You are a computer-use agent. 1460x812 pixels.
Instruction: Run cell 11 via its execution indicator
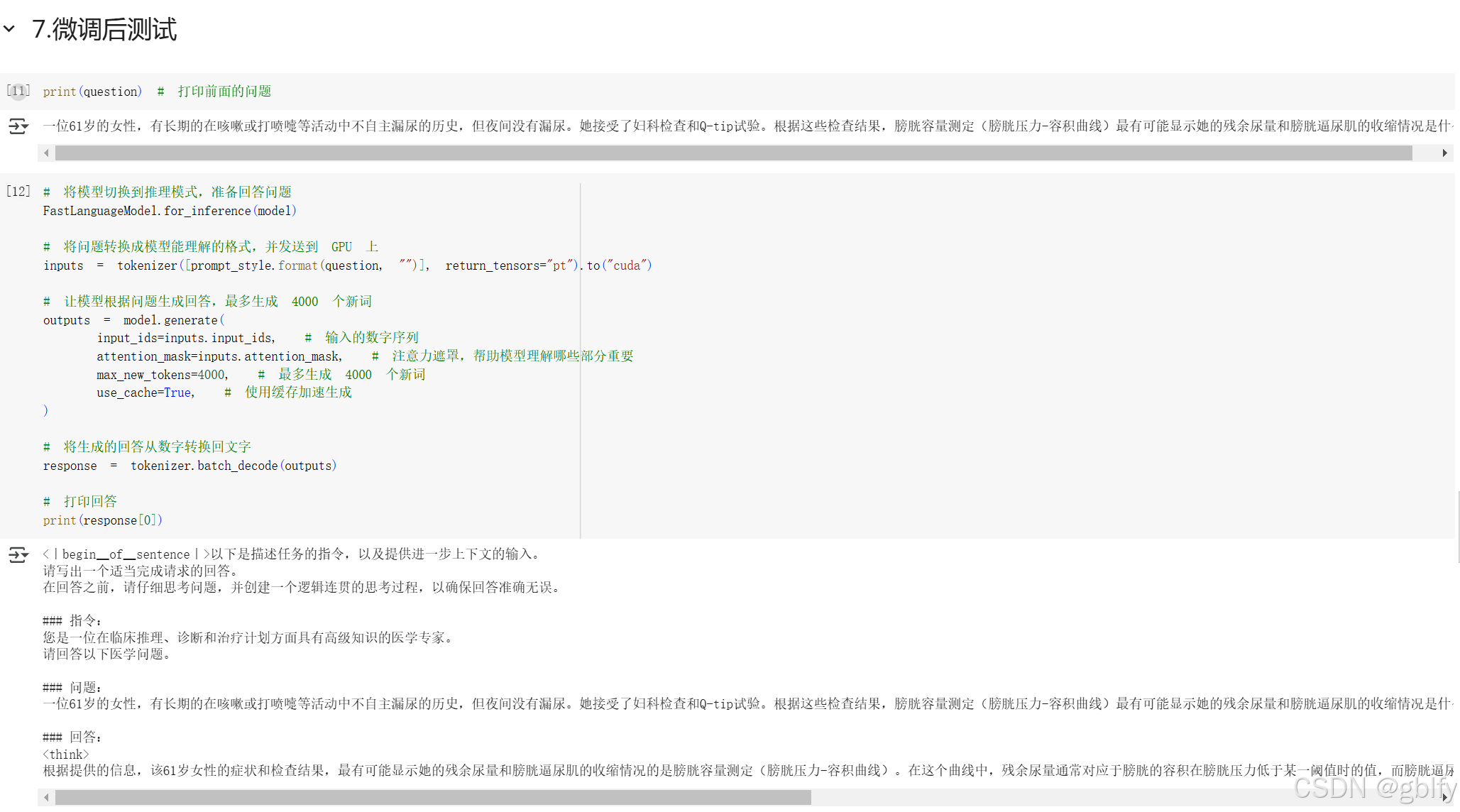pyautogui.click(x=18, y=91)
